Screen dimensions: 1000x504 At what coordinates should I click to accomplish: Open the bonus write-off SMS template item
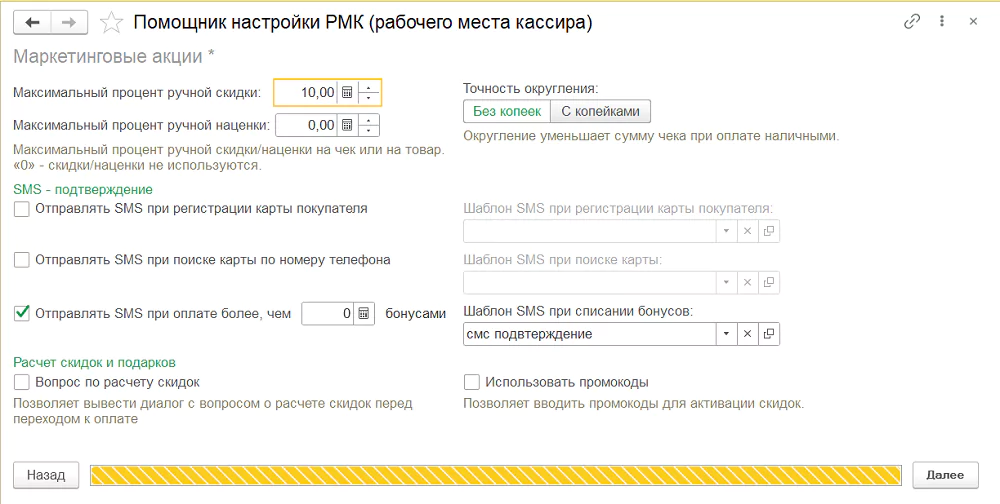pos(768,334)
